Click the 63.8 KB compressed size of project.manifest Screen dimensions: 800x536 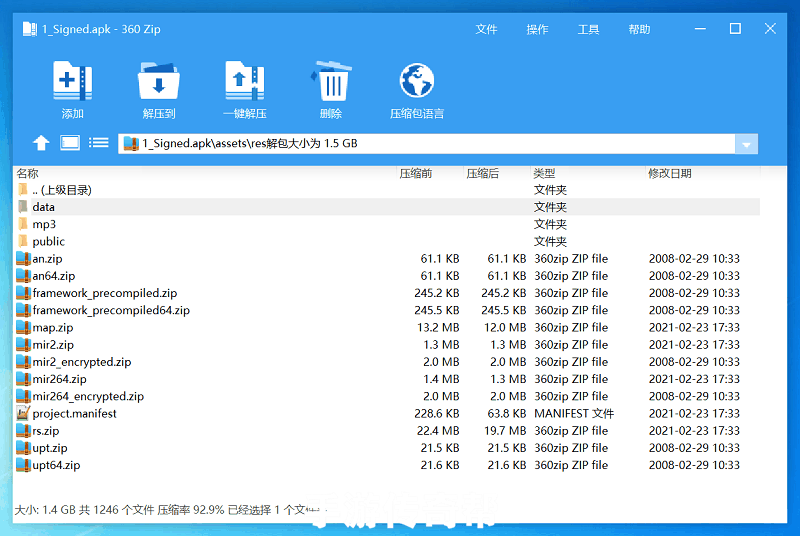point(507,414)
